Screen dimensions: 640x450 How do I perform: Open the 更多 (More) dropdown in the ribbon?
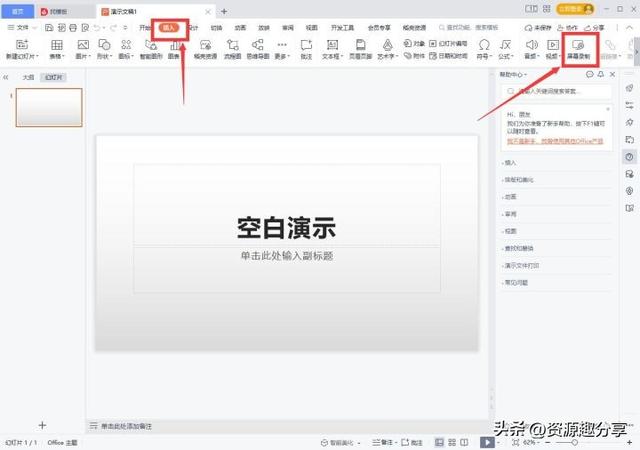coord(282,49)
